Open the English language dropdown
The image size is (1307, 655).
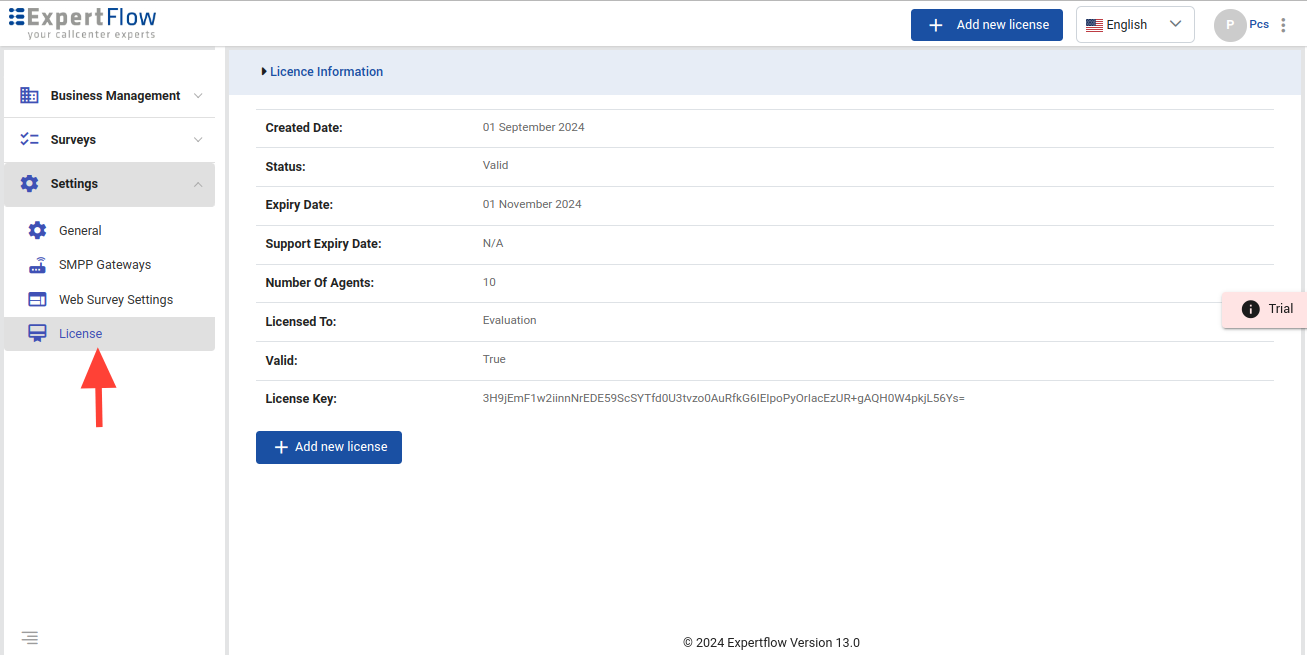pos(1134,25)
